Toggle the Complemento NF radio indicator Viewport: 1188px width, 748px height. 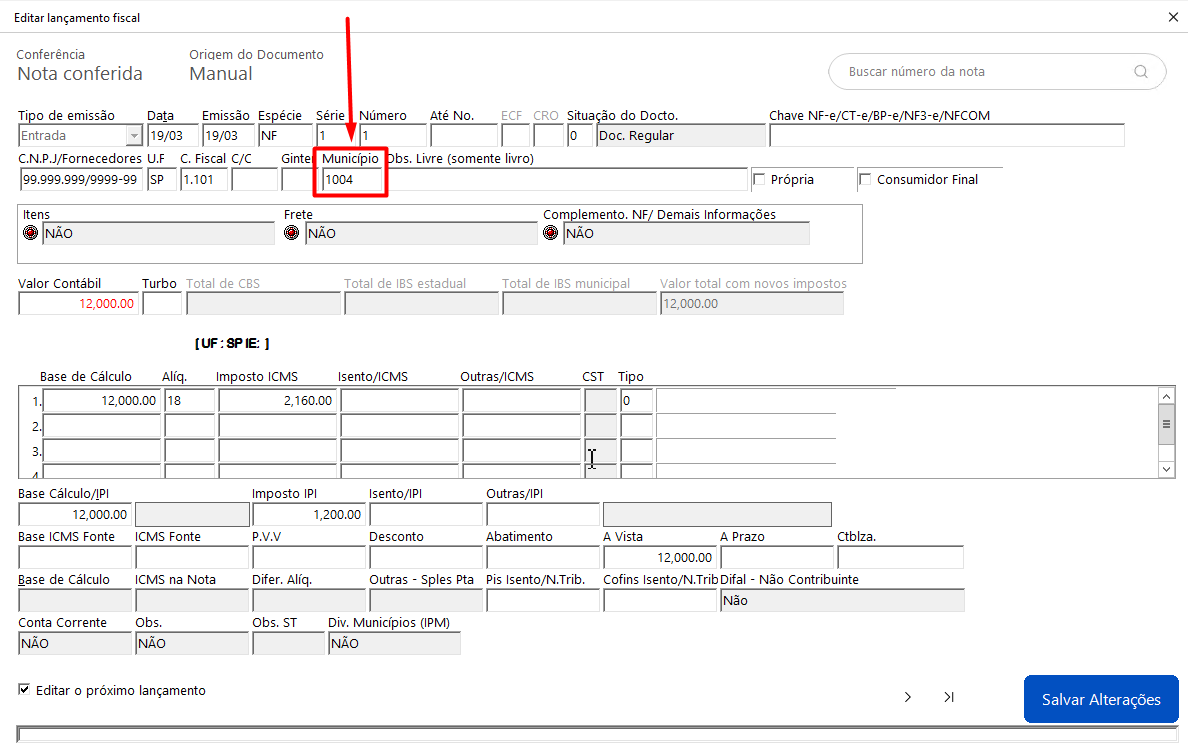coord(551,233)
